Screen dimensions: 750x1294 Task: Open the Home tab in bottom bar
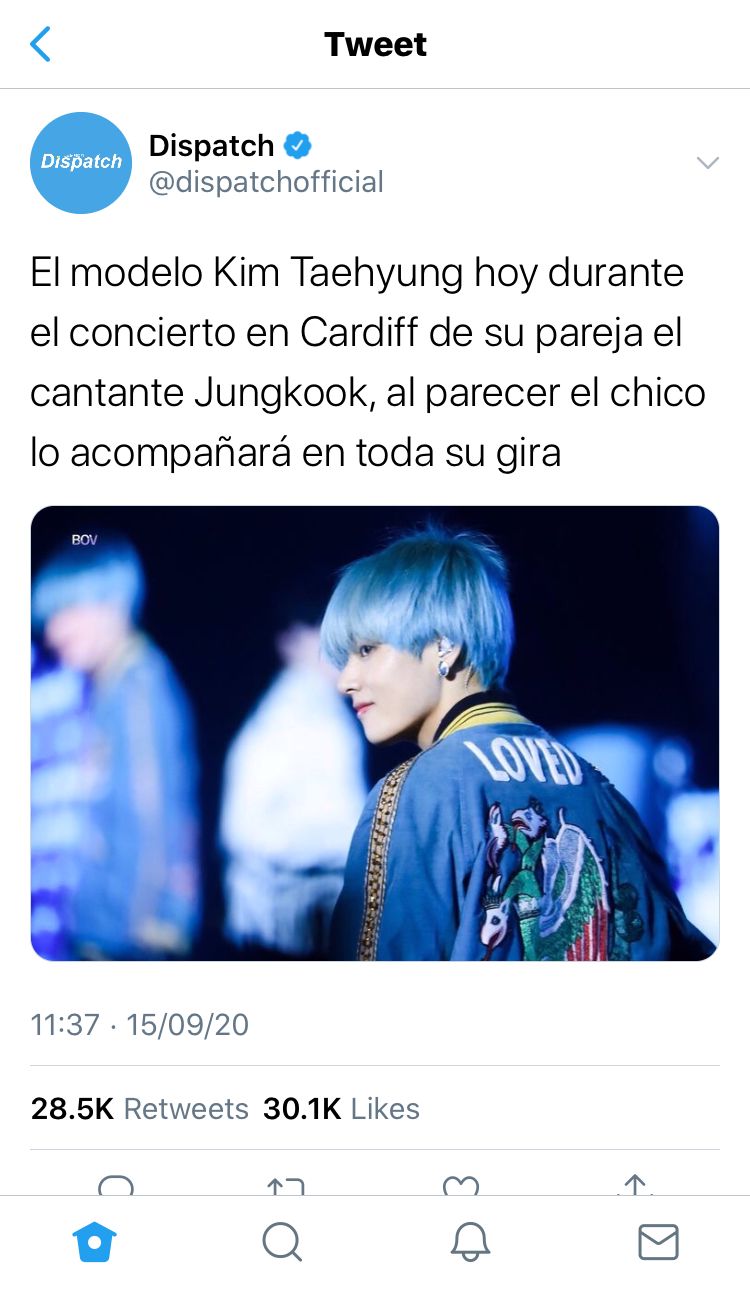[x=94, y=1242]
